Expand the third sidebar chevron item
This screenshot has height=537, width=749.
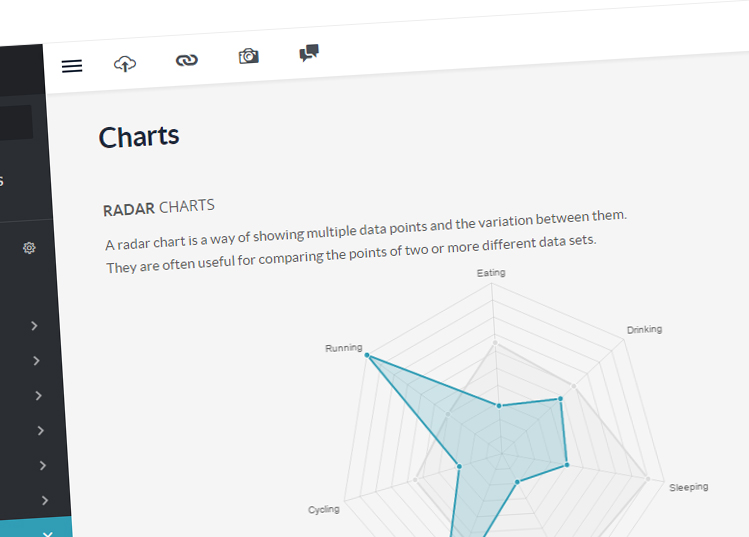(x=38, y=396)
